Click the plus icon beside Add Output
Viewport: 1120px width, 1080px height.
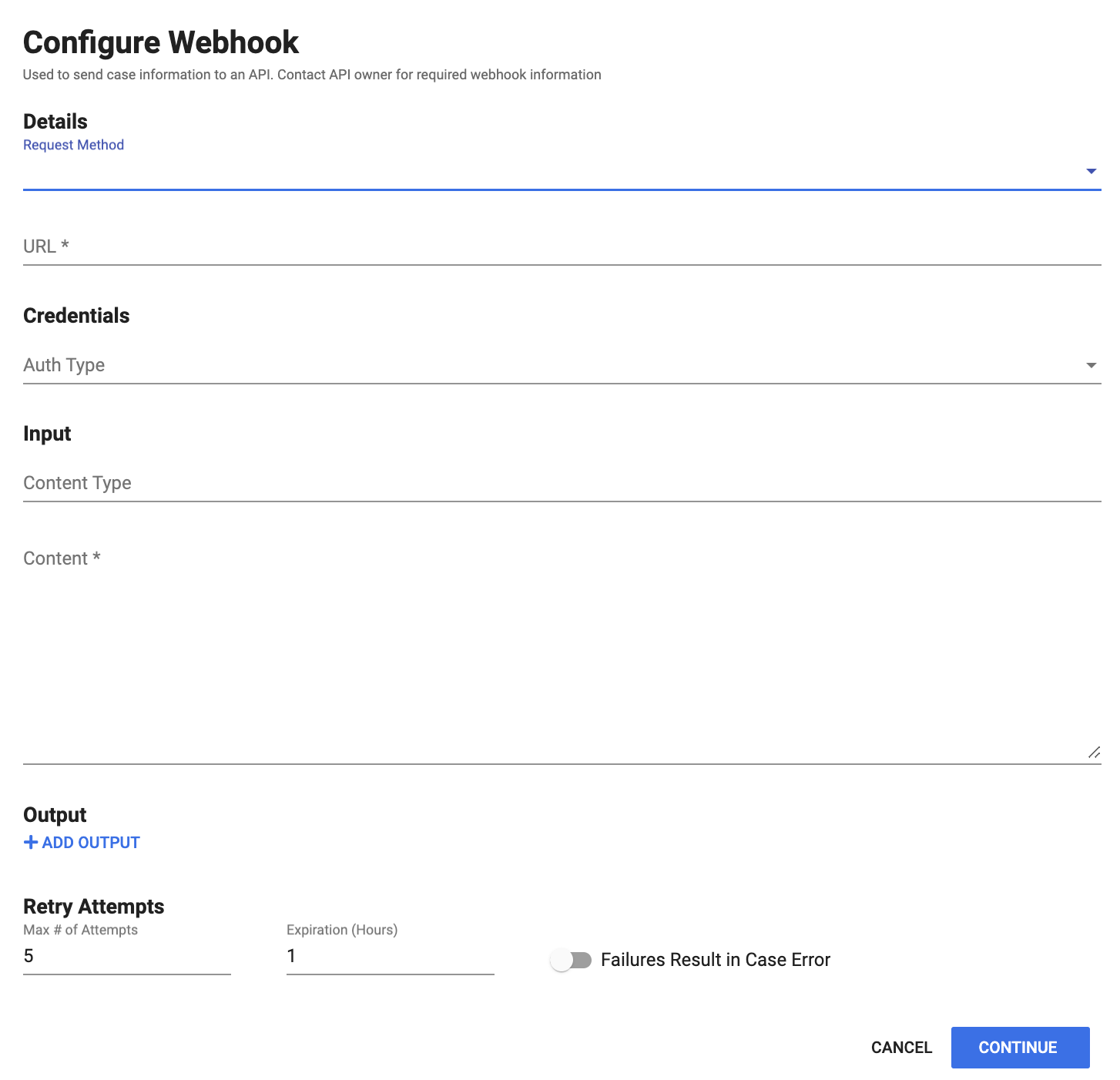pos(31,842)
